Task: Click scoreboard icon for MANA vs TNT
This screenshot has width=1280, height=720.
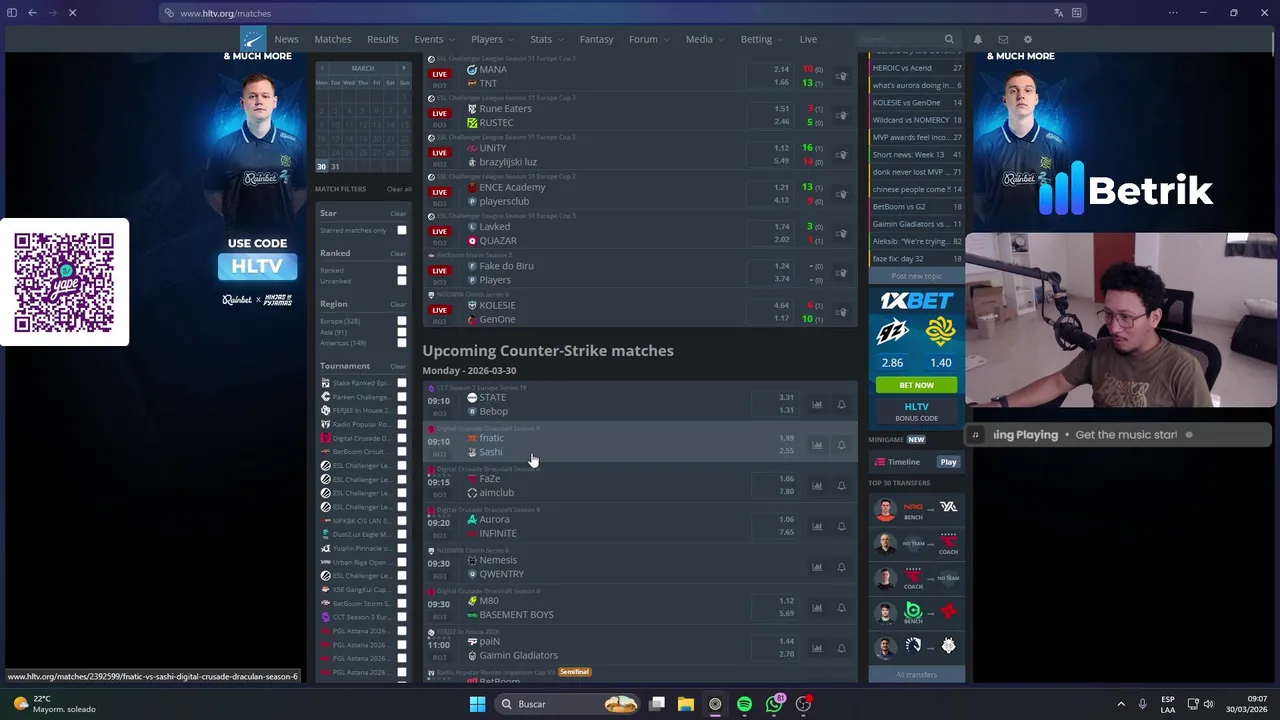Action: [841, 76]
